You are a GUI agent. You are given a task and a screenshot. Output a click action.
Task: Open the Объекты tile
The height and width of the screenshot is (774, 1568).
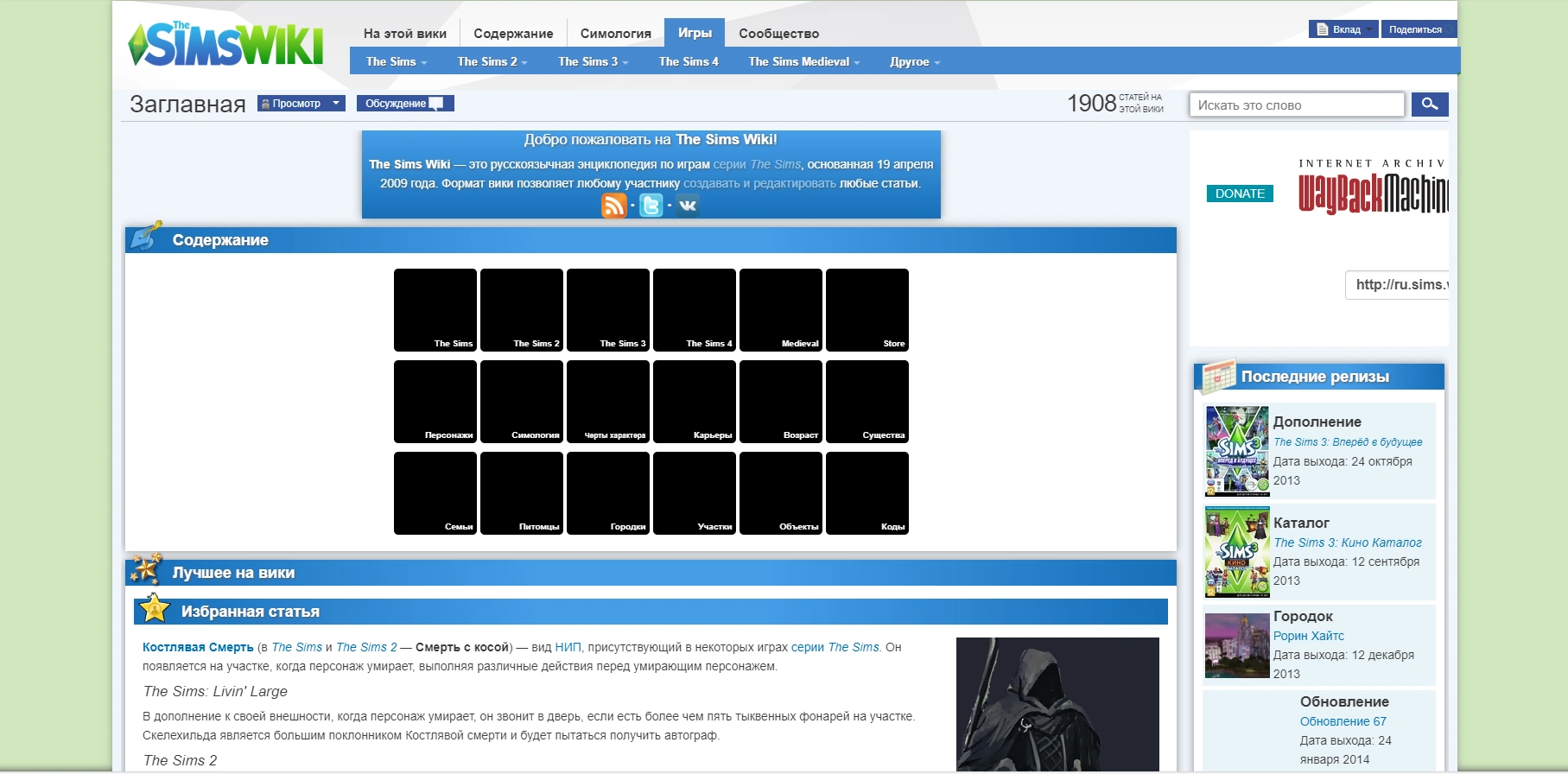click(x=781, y=493)
